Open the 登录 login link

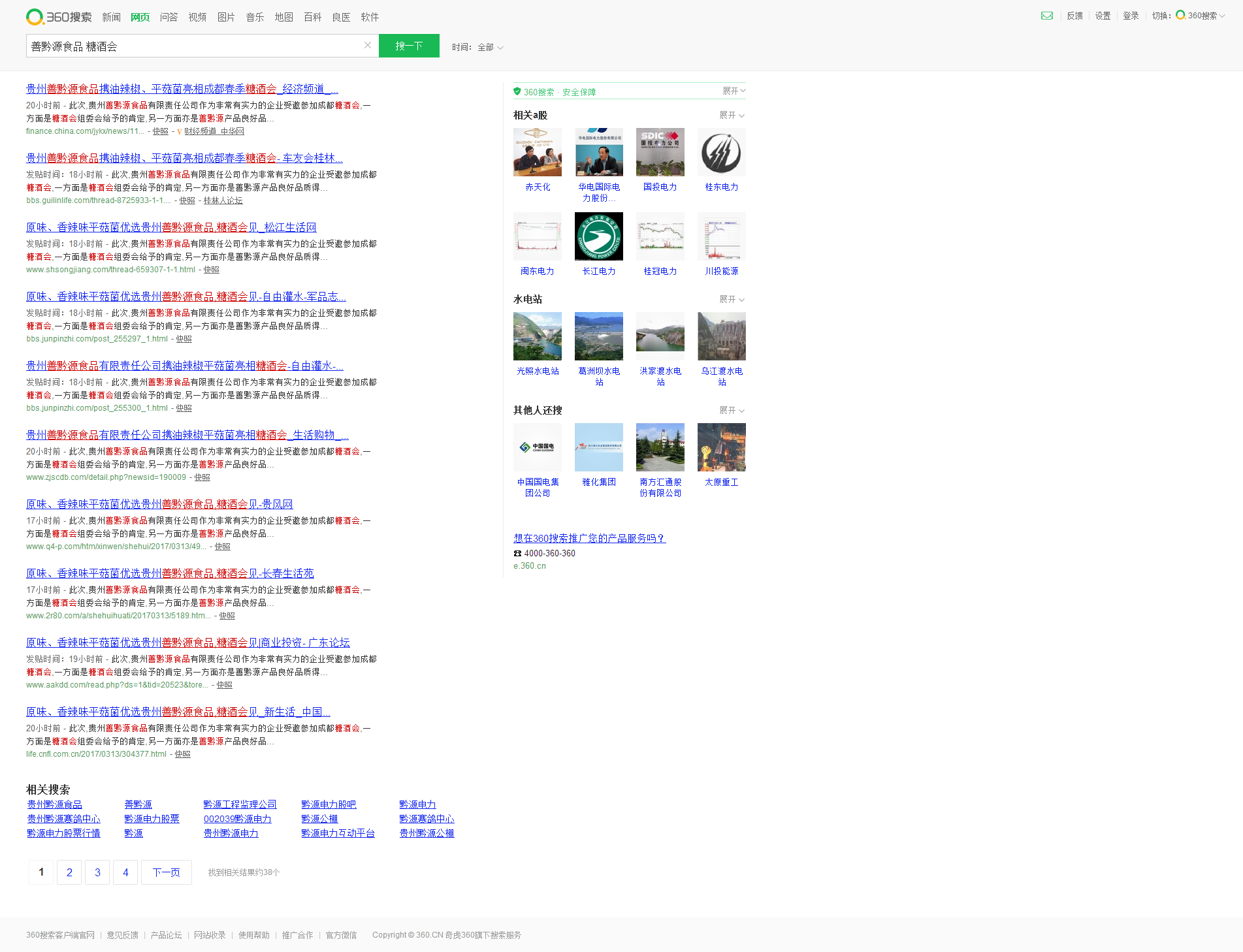pyautogui.click(x=1131, y=16)
